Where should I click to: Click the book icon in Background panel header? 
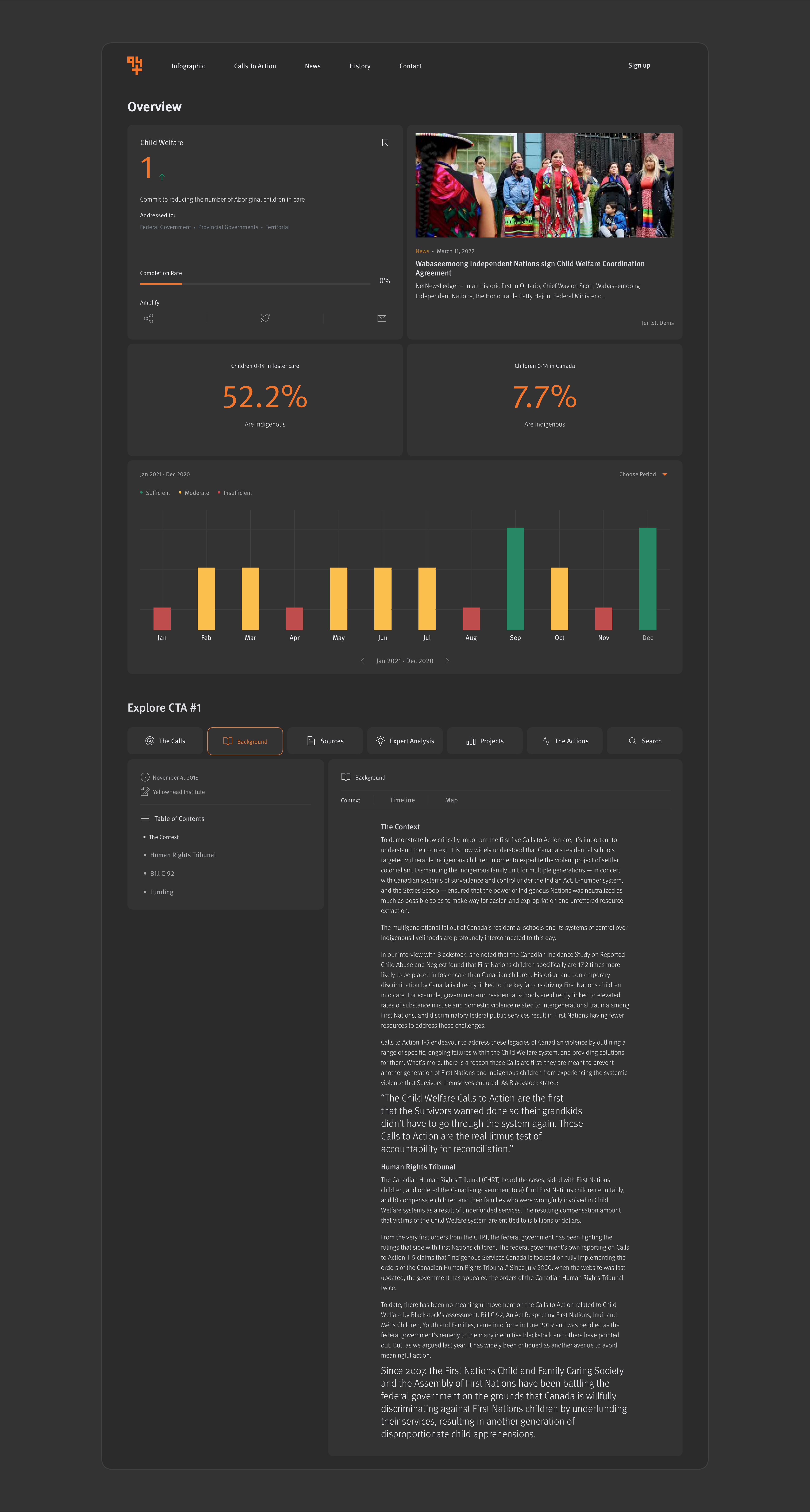346,777
